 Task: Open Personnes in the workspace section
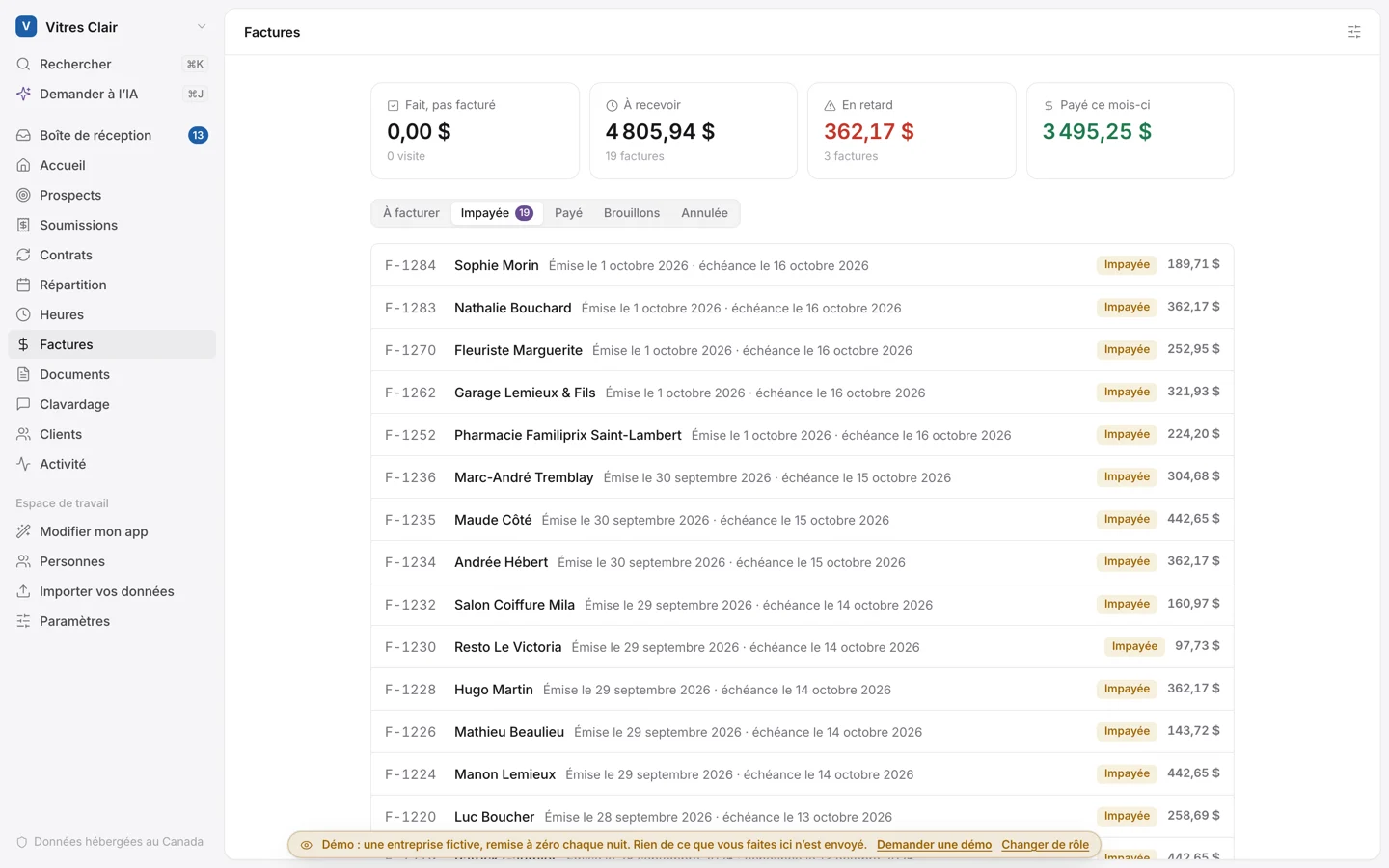112,561
